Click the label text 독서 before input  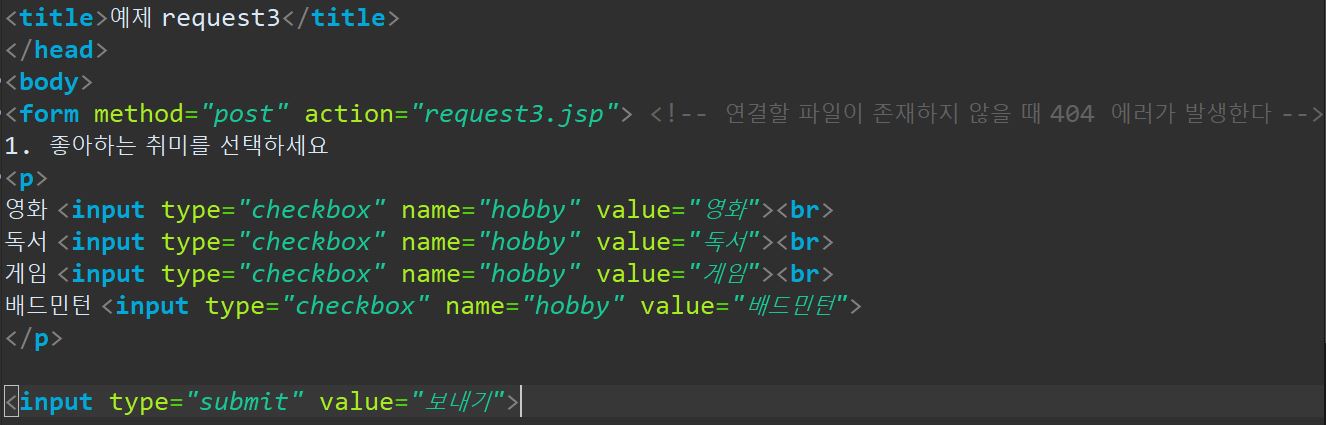click(x=27, y=242)
